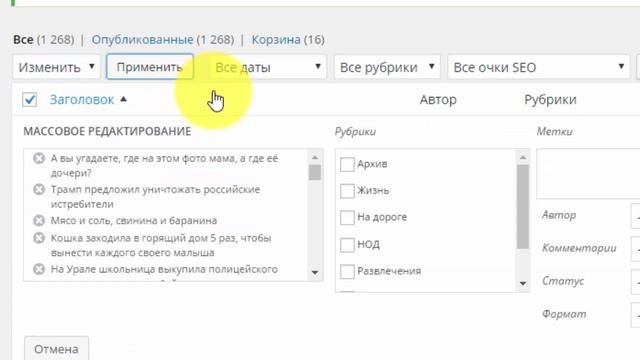Check the НОД category box
Viewport: 640px width, 360px height.
[347, 244]
